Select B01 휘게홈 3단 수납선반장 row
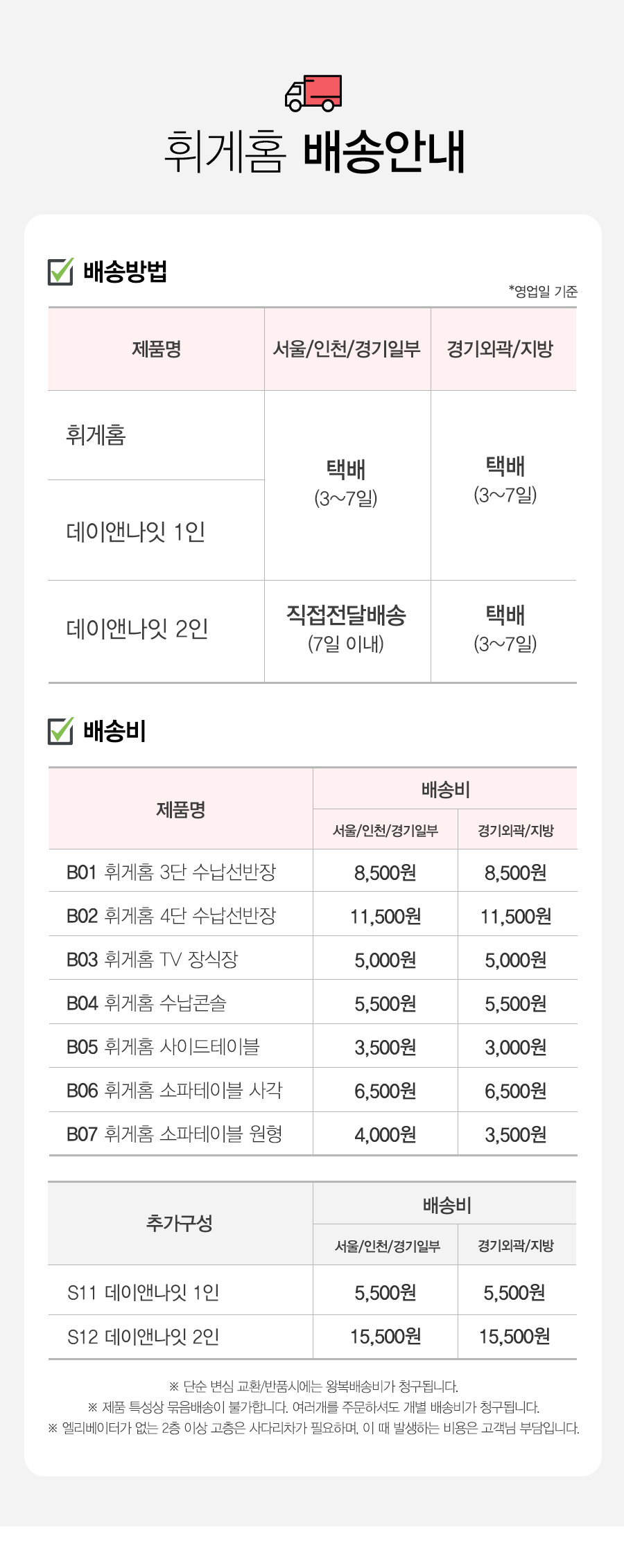Screen dimensions: 624x1568 point(313,872)
